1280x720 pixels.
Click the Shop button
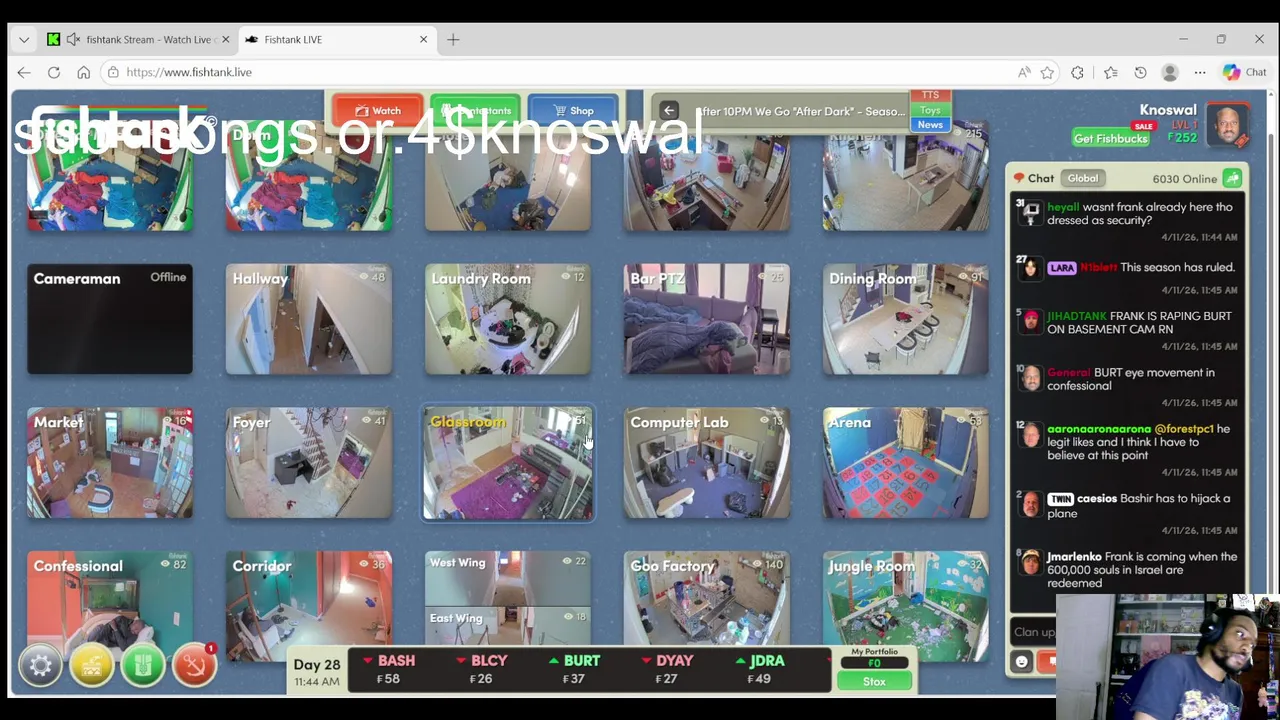(573, 111)
